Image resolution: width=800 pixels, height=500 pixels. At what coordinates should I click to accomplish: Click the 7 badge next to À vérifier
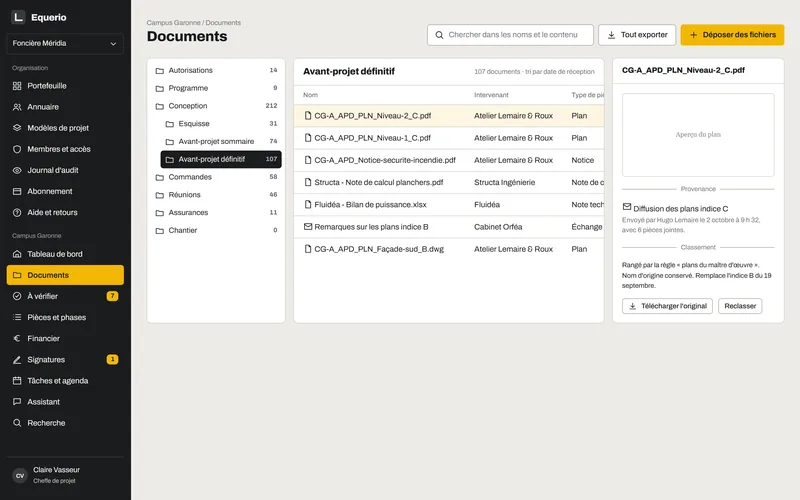tap(112, 296)
